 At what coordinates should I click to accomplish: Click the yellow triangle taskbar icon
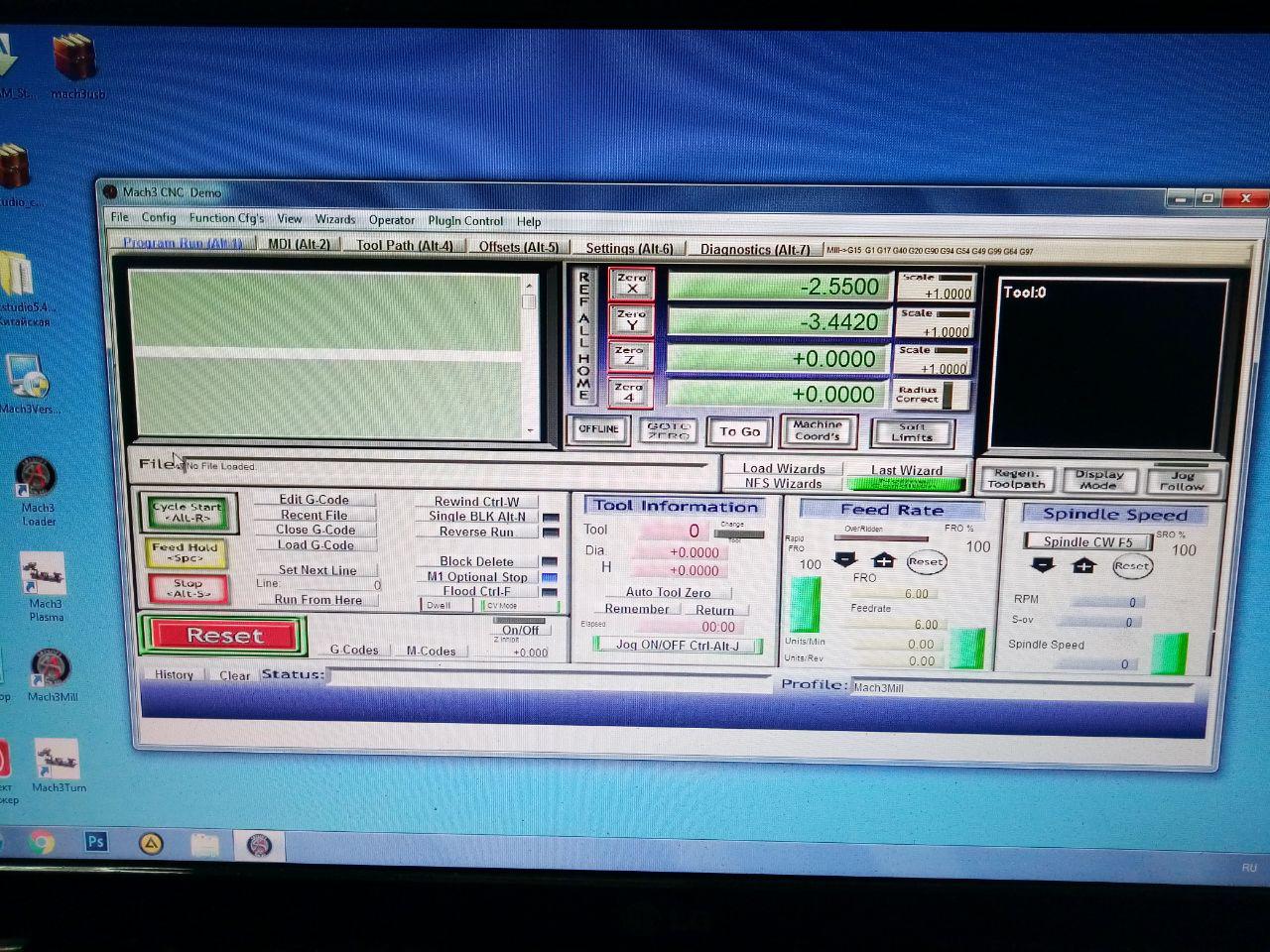coord(151,844)
